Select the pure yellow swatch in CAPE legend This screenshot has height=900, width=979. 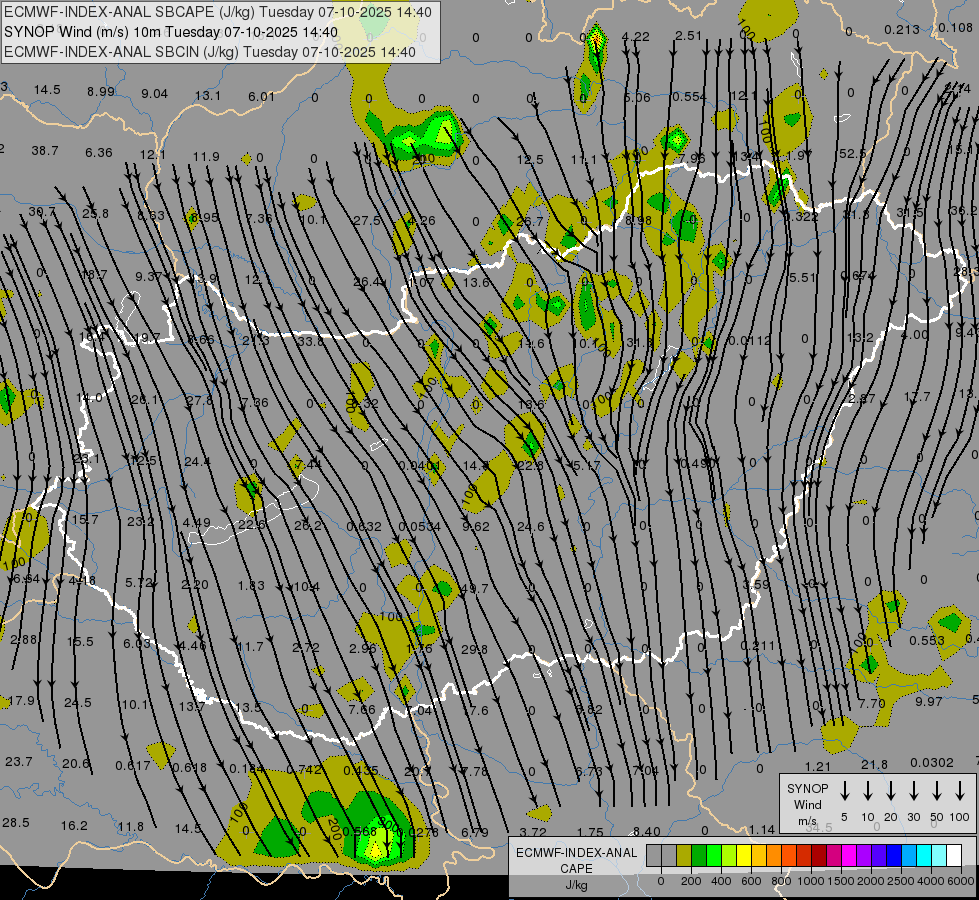pos(744,856)
